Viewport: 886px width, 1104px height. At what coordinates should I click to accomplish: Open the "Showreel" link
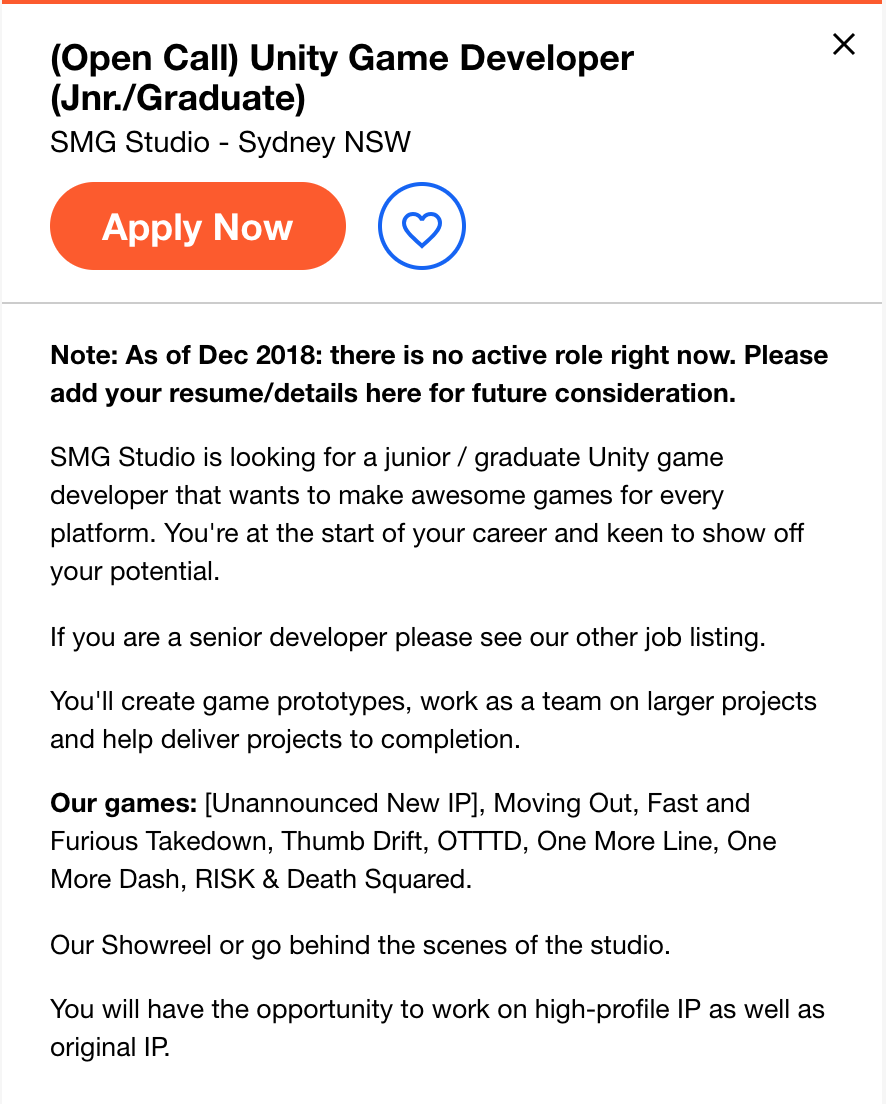point(156,946)
